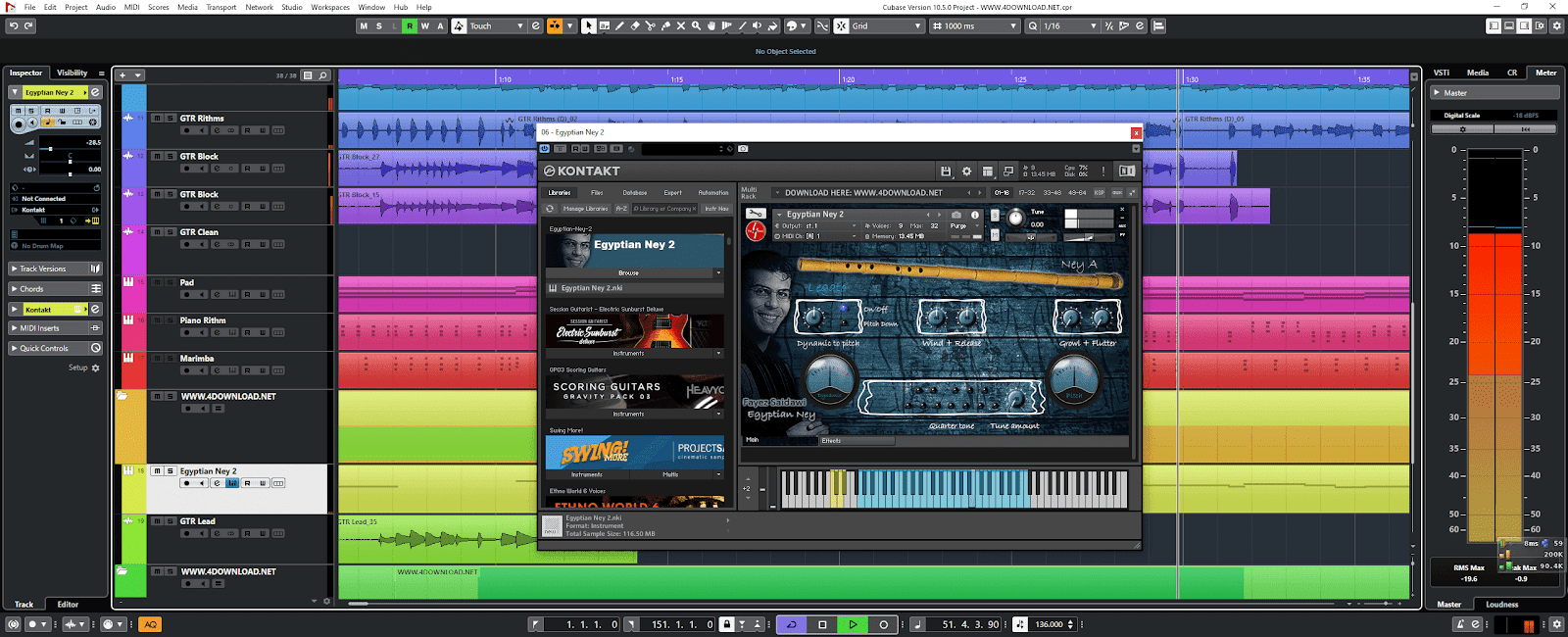Viewport: 1568px width, 637px height.
Task: Click Kontakt panic exclamation icon
Action: point(1103,171)
